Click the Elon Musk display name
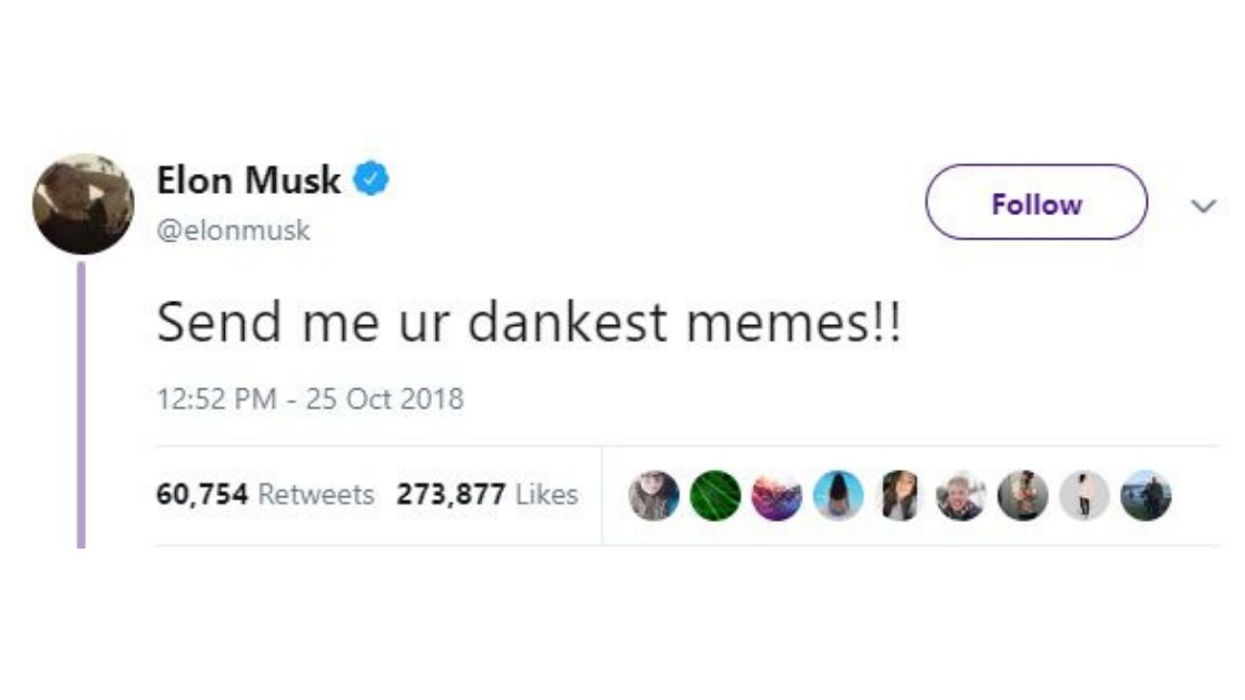The width and height of the screenshot is (1245, 700). tap(248, 180)
